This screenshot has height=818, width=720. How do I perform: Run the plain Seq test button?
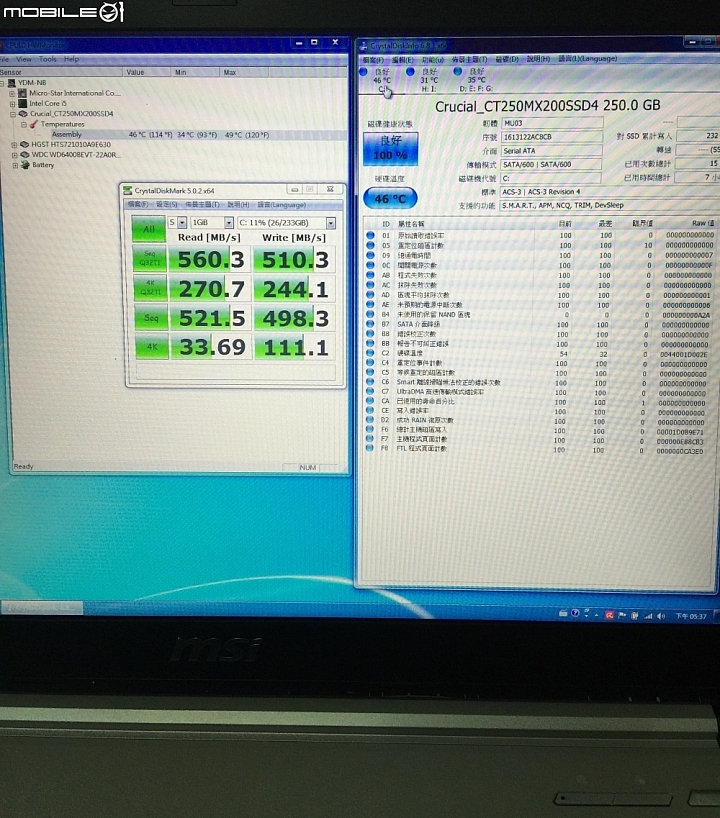coord(151,318)
